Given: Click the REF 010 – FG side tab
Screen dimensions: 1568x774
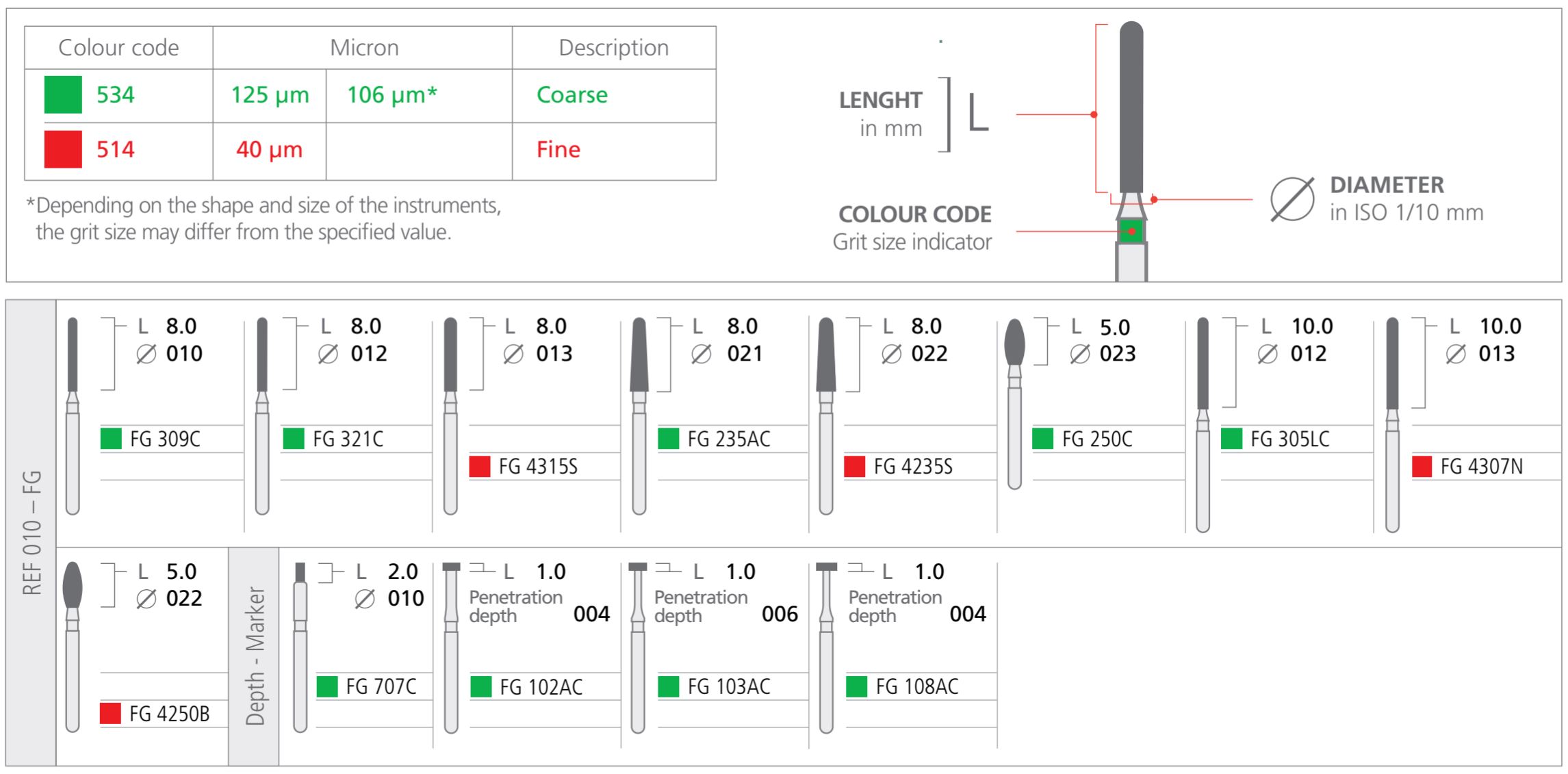Looking at the screenshot, I should 32,532.
